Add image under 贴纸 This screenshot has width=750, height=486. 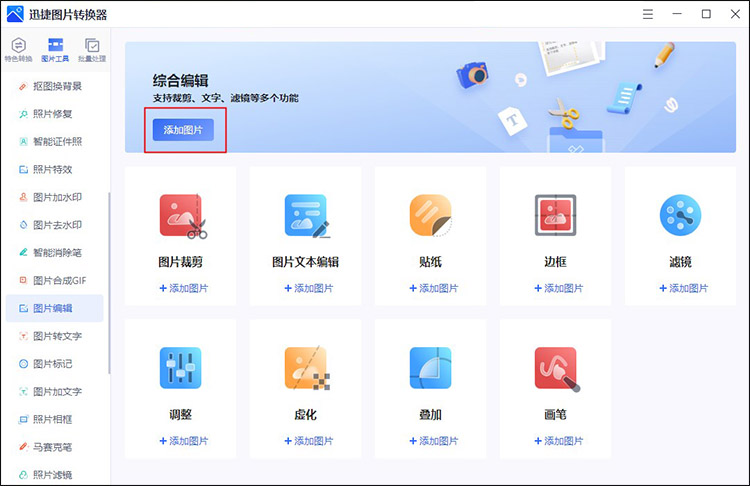434,288
